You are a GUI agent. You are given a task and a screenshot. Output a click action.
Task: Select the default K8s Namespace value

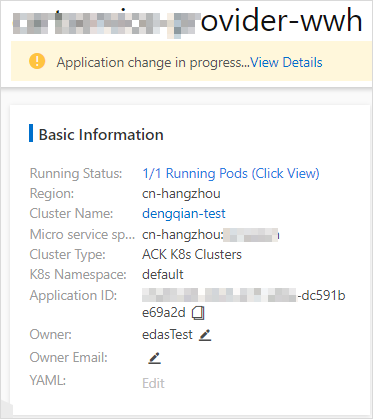click(x=163, y=275)
